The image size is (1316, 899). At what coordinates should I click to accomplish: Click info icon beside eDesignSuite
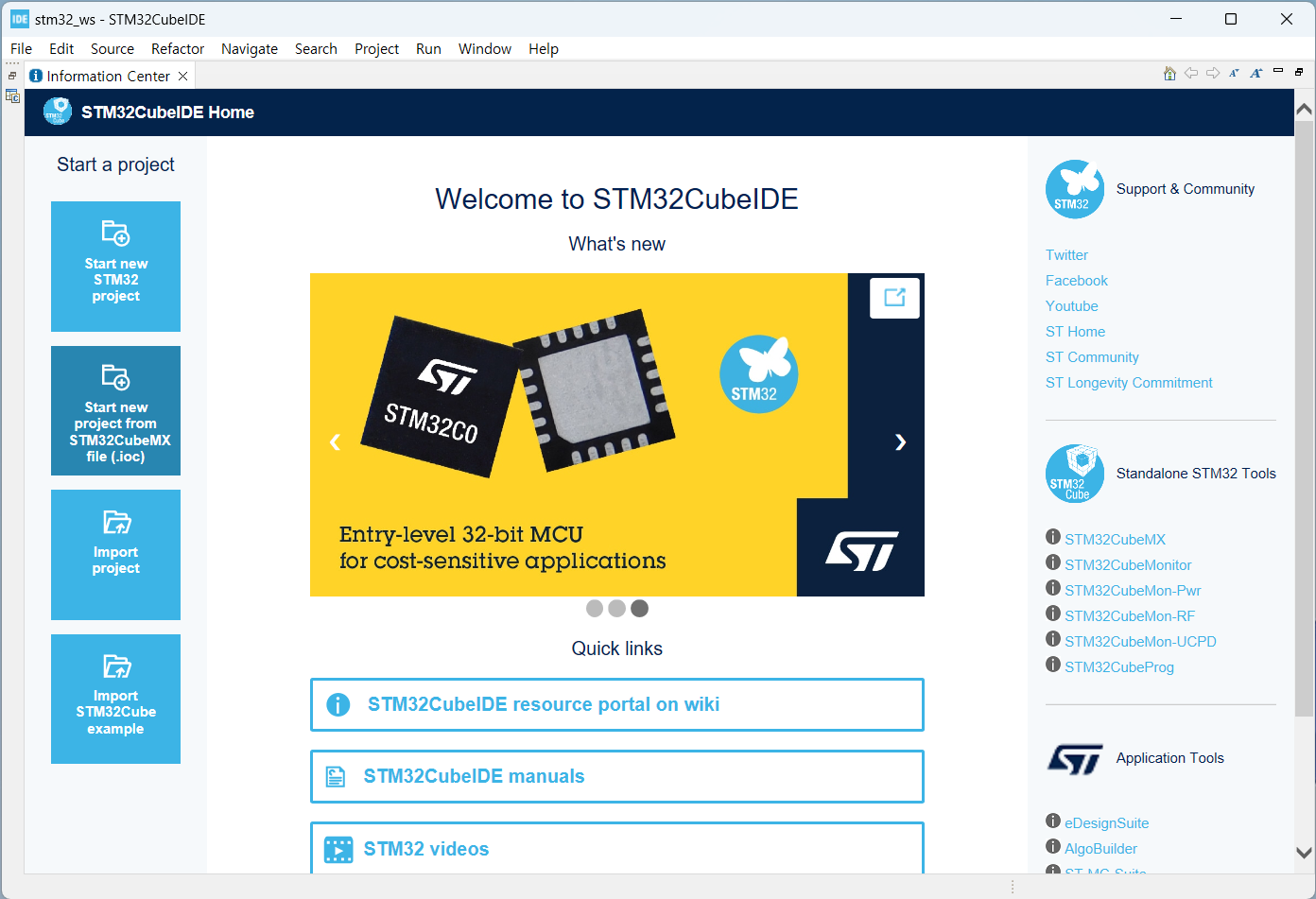1053,821
